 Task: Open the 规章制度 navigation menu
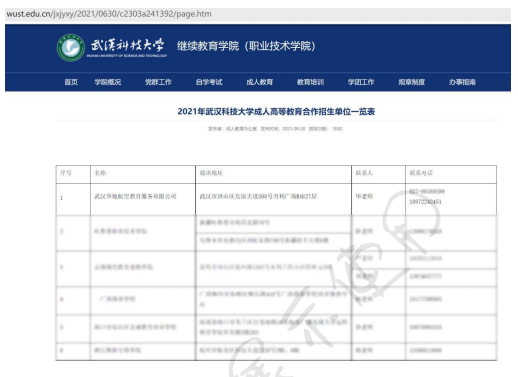[x=412, y=82]
